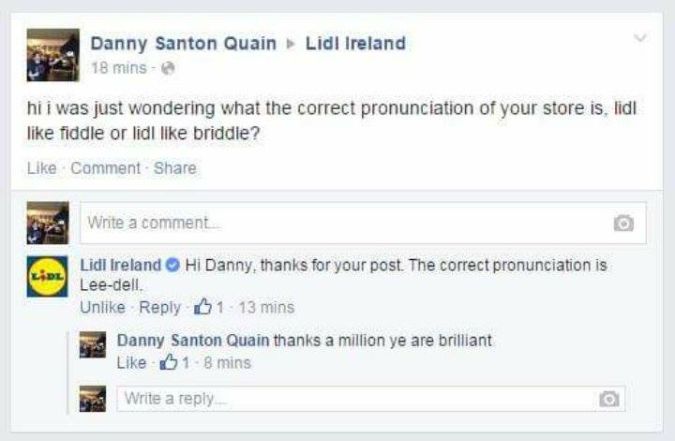The width and height of the screenshot is (675, 441).
Task: Open the post author's profile picture
Action: click(x=49, y=54)
